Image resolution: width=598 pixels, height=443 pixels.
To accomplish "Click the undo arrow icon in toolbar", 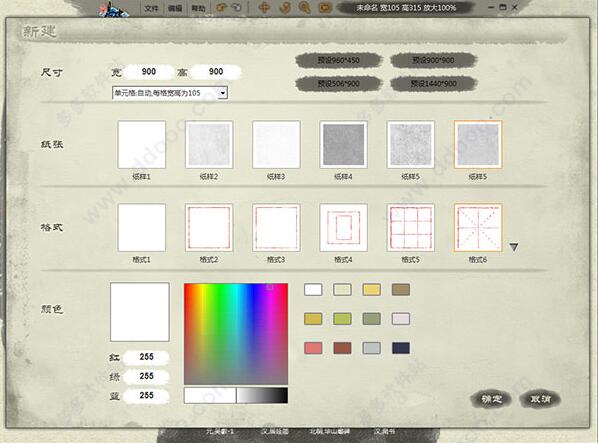I will tap(220, 7).
